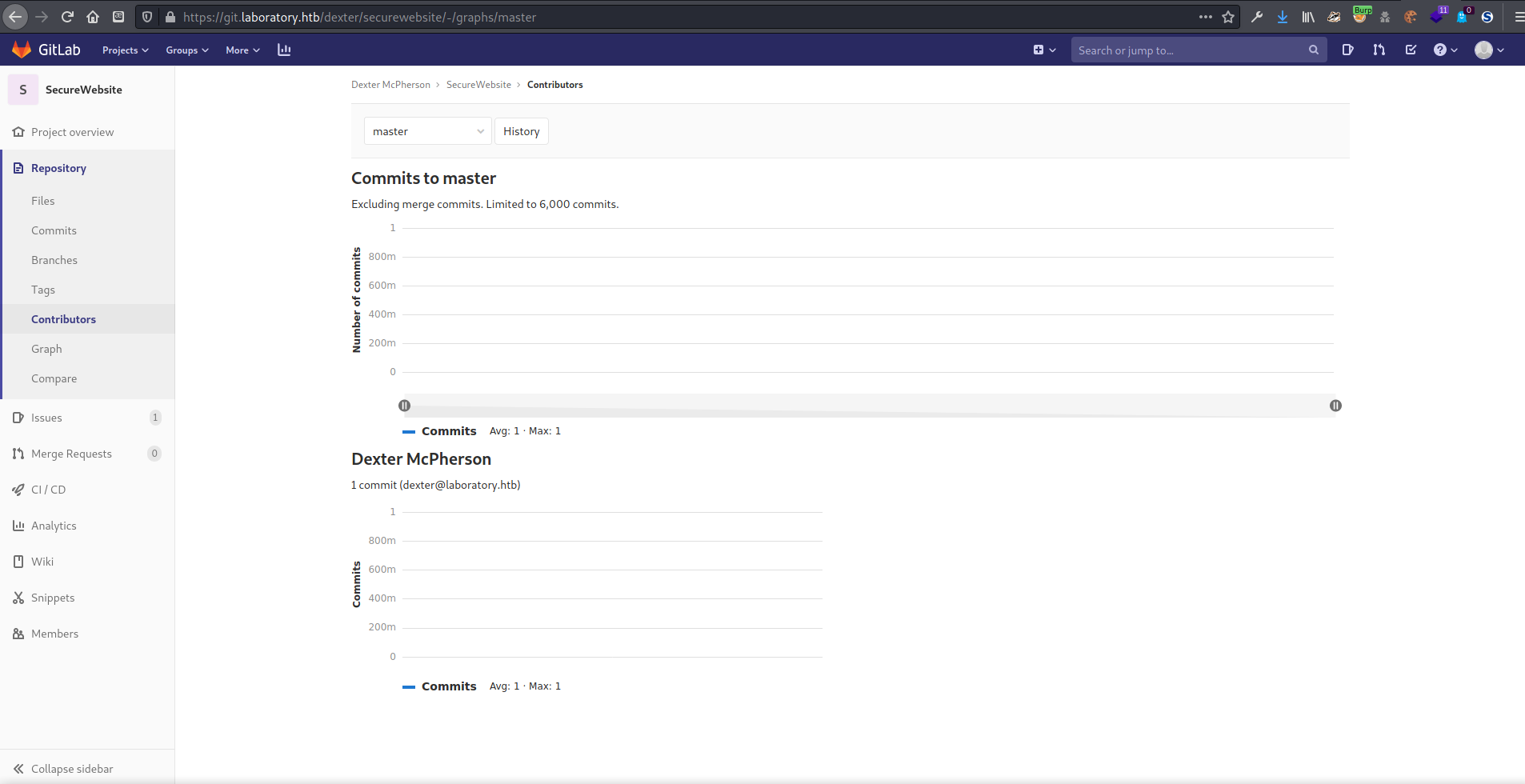Open the merge requests icon in navbar
The height and width of the screenshot is (784, 1525).
[1379, 50]
